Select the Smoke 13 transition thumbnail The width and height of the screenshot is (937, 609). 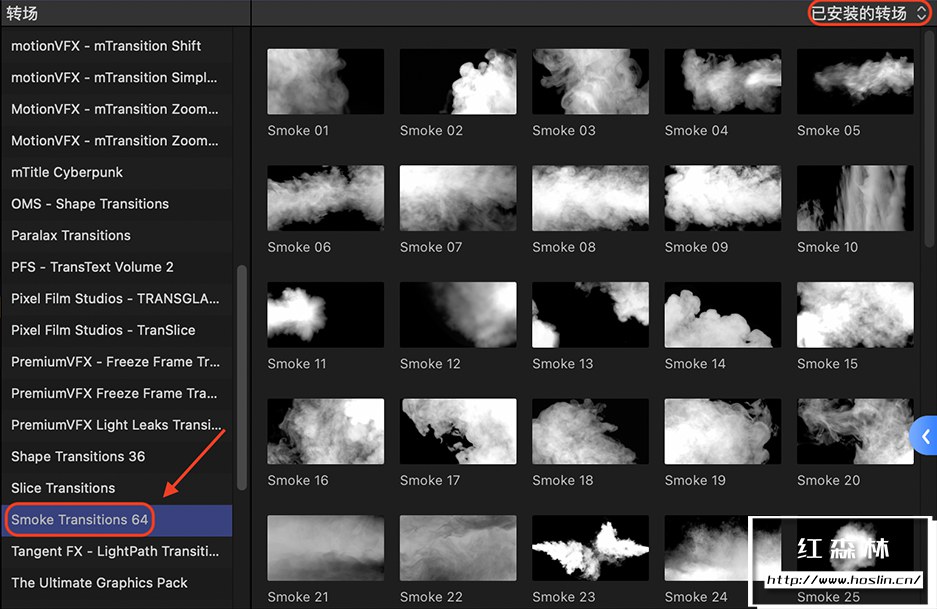pos(590,314)
